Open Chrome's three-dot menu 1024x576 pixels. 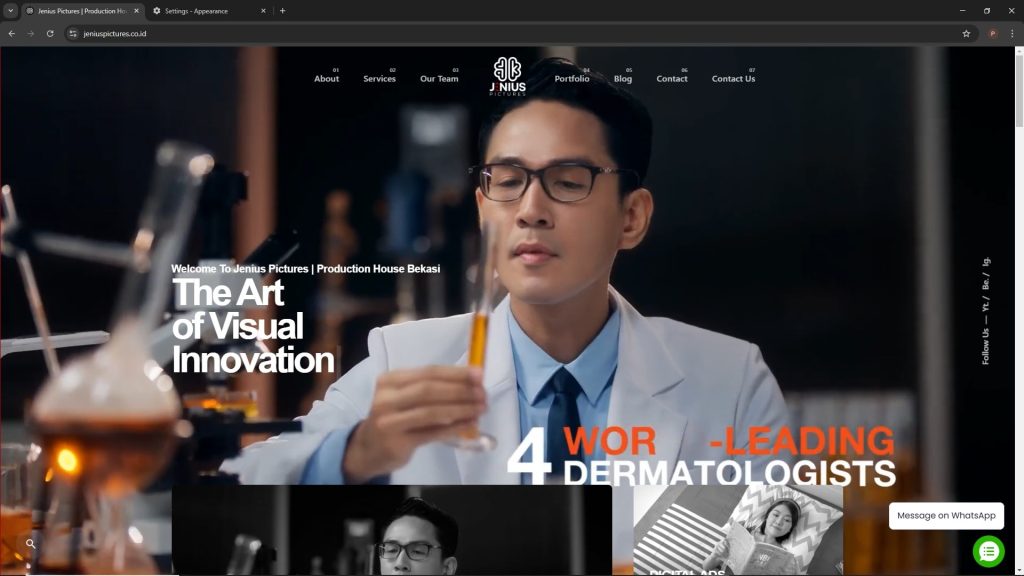[x=1011, y=33]
